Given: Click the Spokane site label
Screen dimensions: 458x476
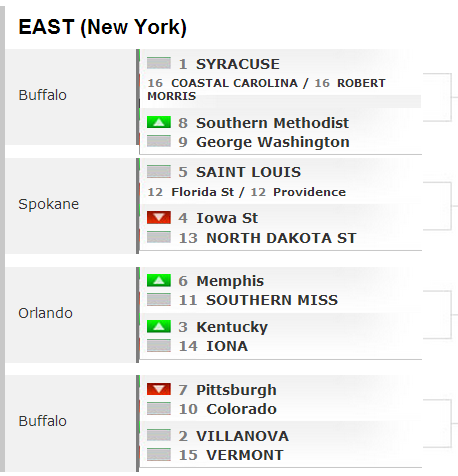Looking at the screenshot, I should pos(49,204).
